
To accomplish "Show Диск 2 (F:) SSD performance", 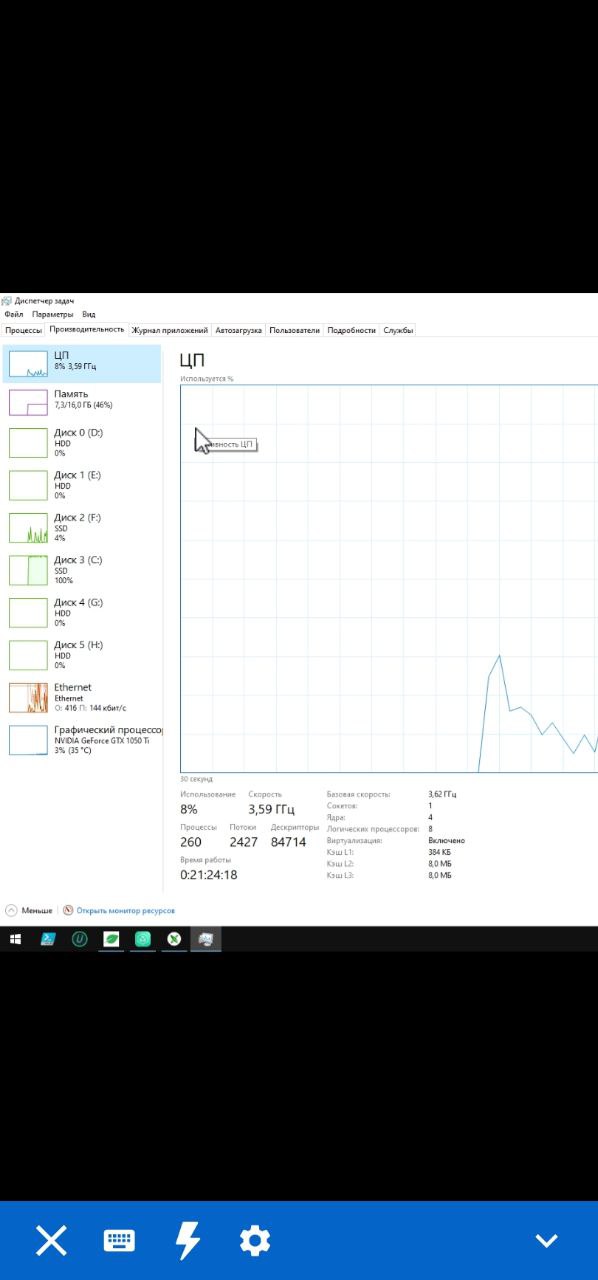I will coord(82,527).
